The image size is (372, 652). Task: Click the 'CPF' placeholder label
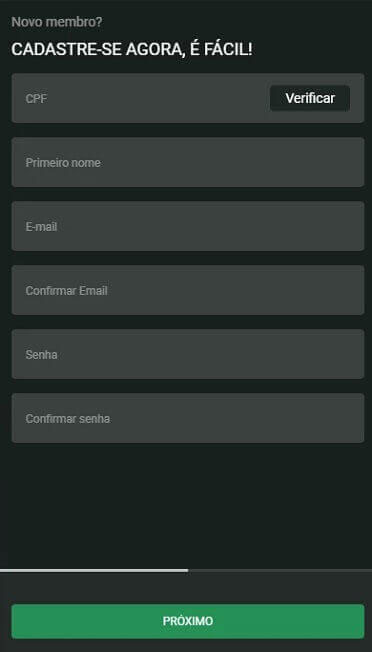click(x=36, y=99)
